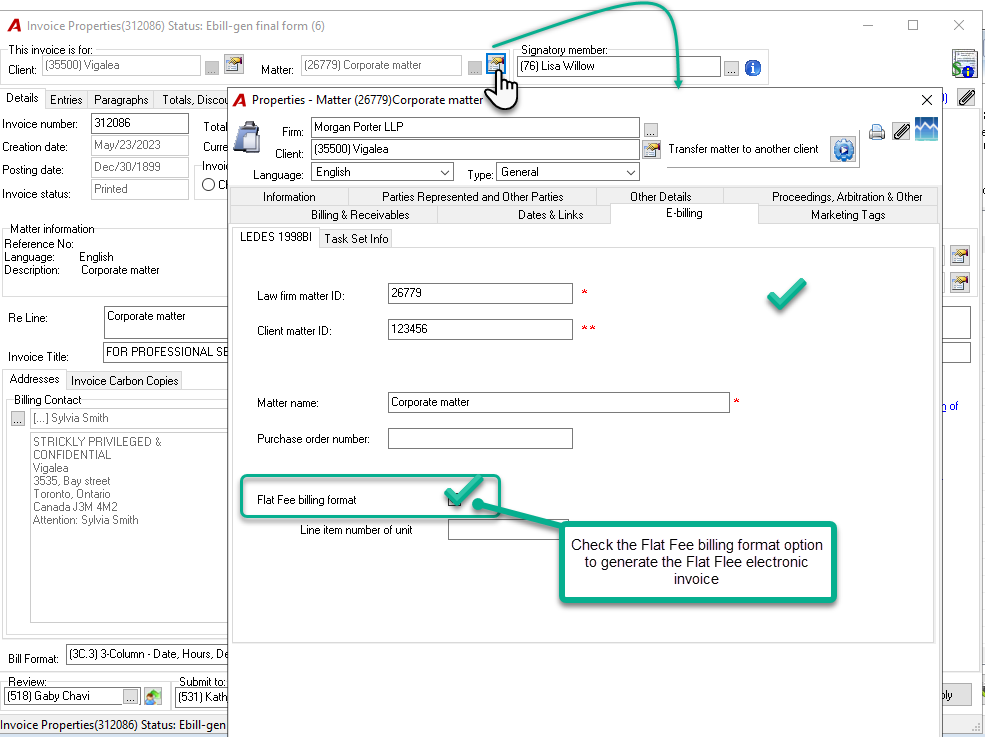Image resolution: width=985 pixels, height=737 pixels.
Task: Click the blue info icon beside Lisa Willow
Action: tap(753, 67)
